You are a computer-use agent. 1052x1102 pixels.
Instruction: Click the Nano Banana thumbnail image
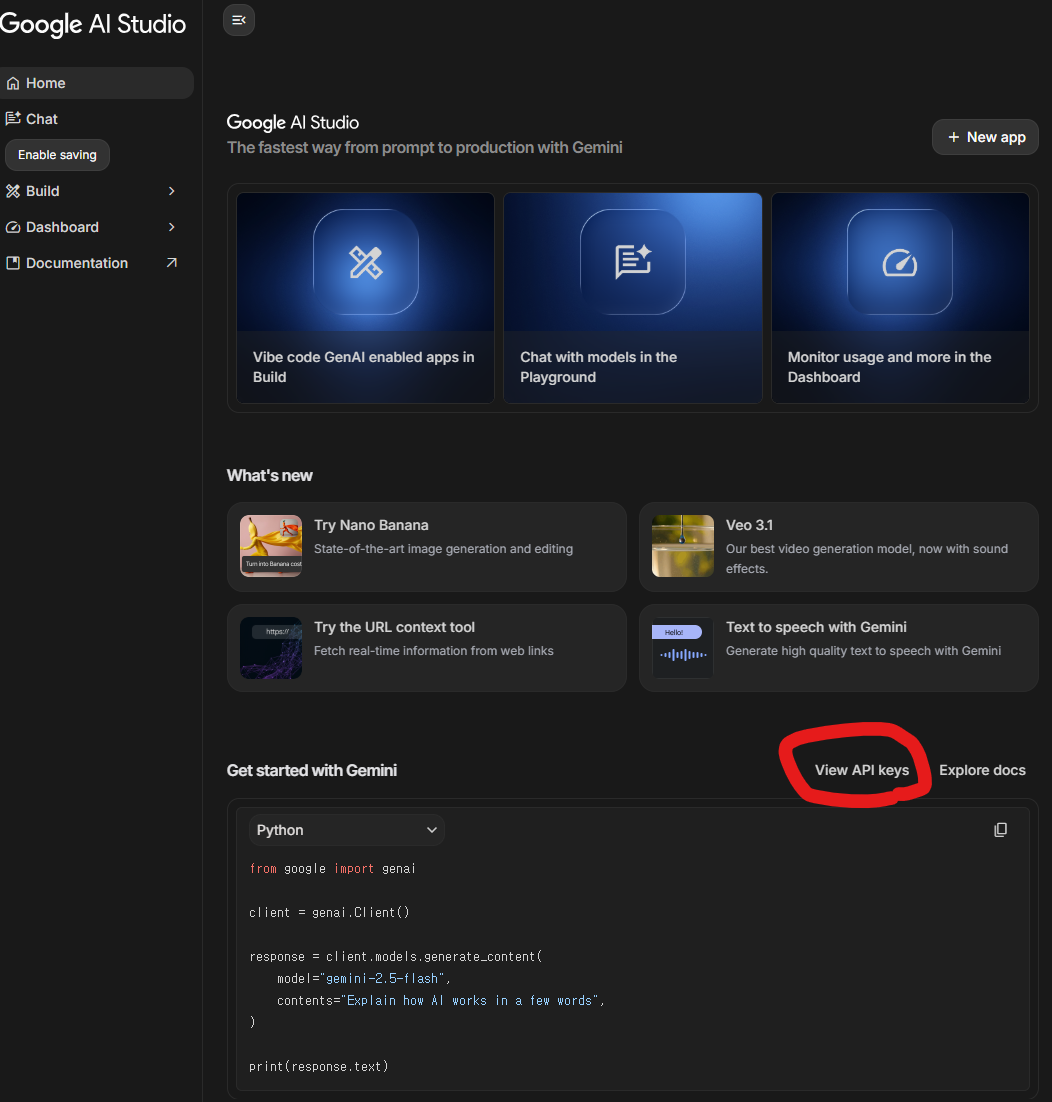coord(271,546)
